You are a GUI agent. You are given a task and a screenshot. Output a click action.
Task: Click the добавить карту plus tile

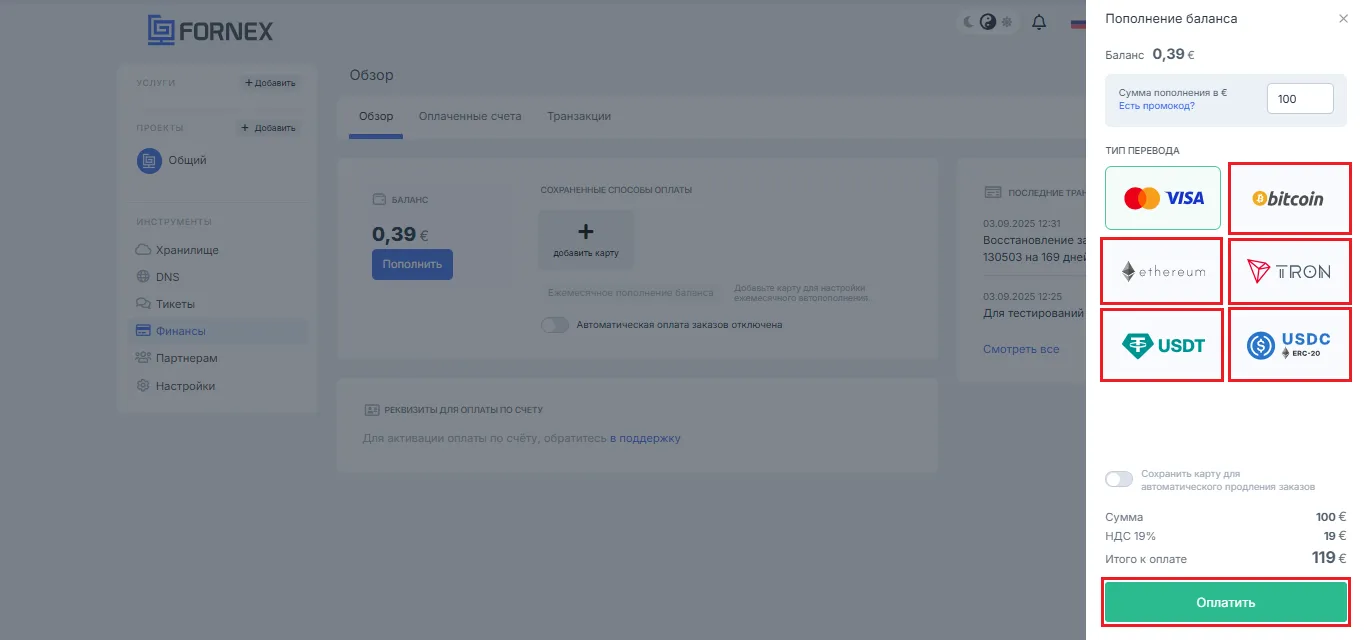click(x=586, y=240)
